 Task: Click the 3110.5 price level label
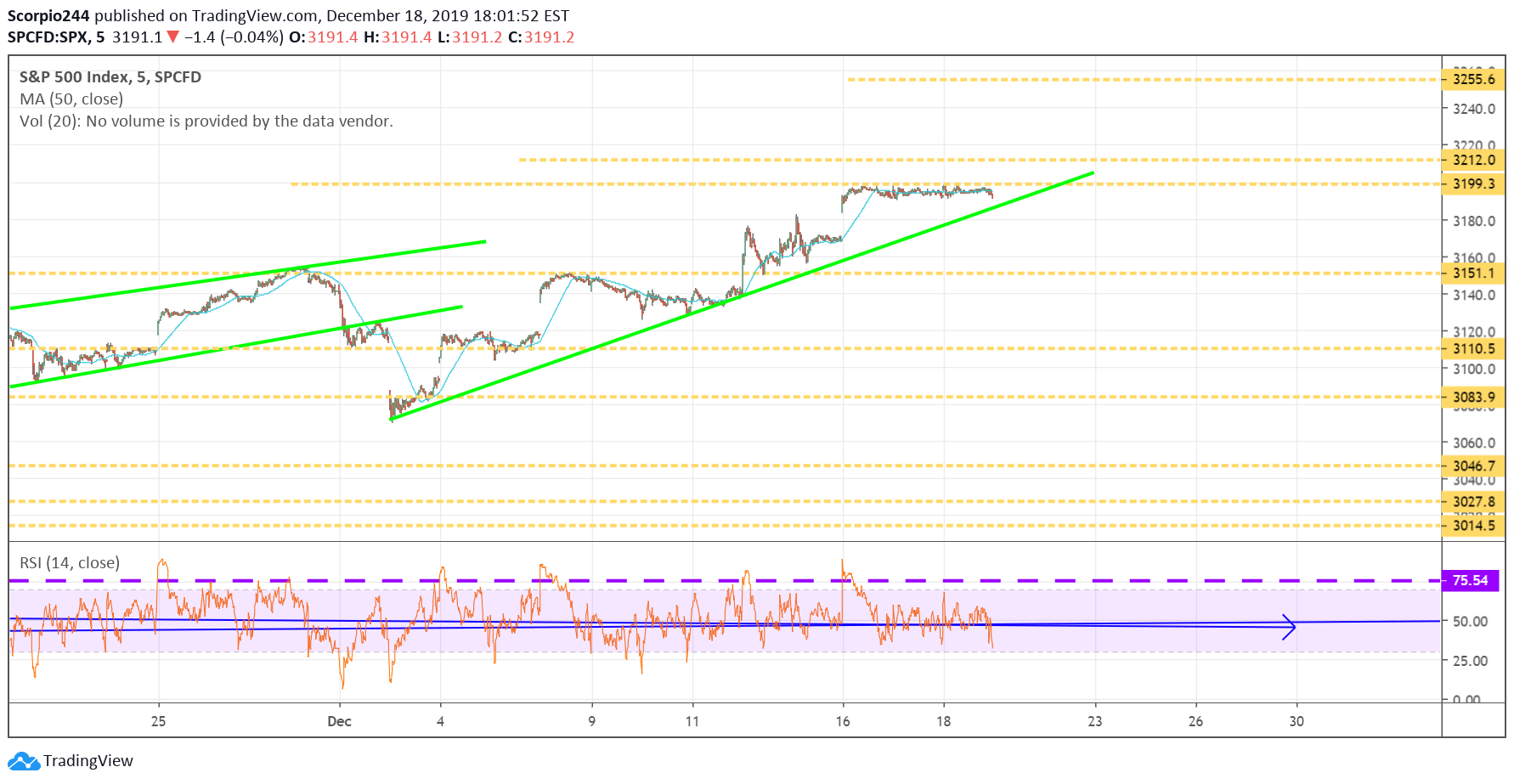pos(1473,348)
